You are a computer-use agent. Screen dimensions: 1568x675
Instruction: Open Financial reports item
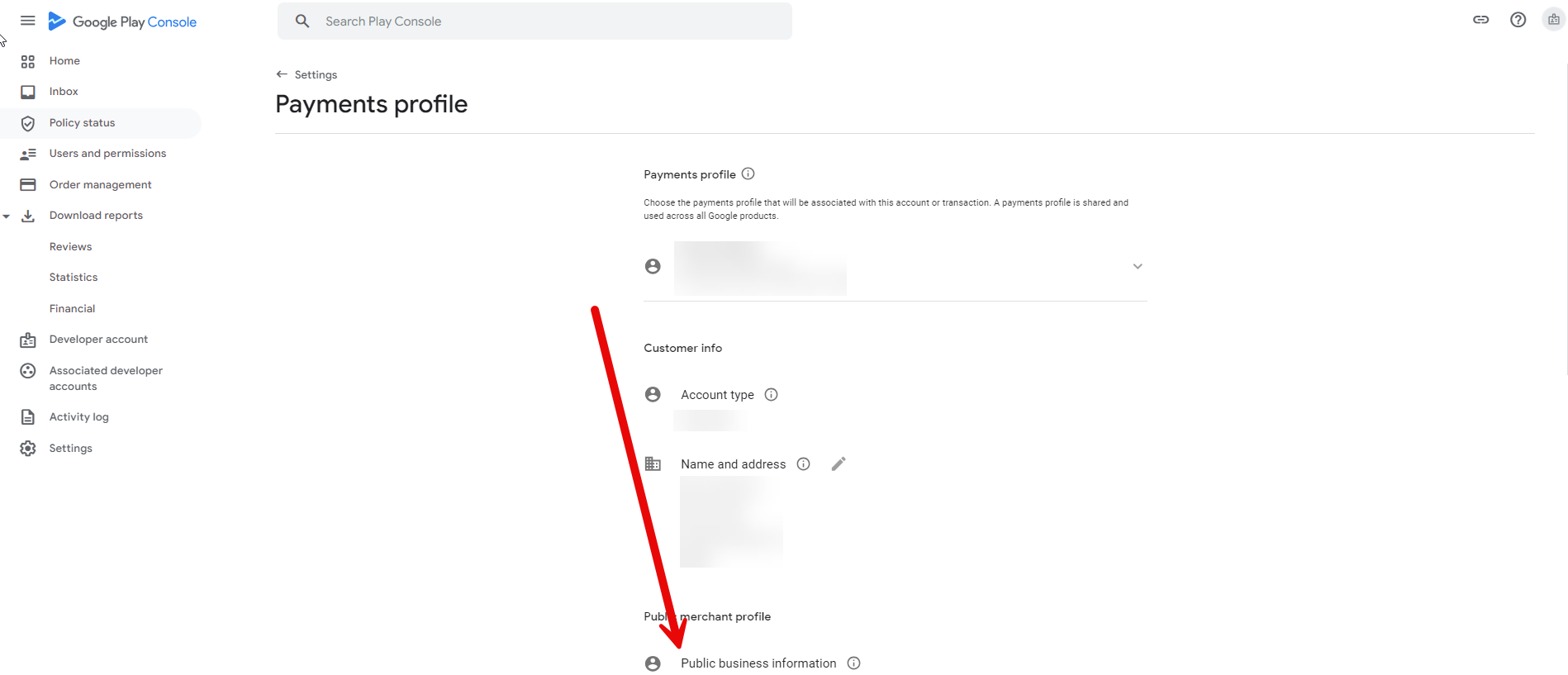(x=72, y=309)
